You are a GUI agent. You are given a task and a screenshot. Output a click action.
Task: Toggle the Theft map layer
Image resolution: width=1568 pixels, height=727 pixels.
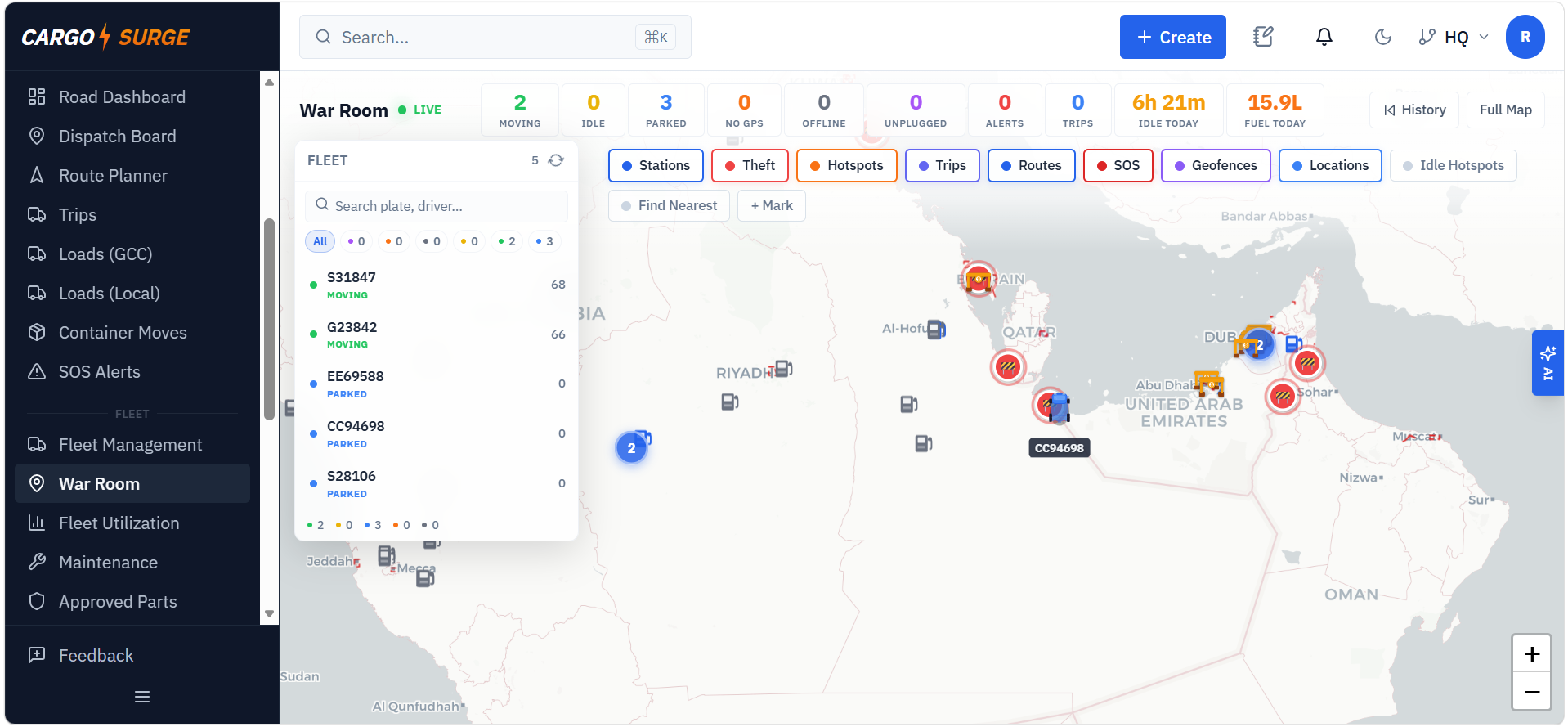pos(750,165)
